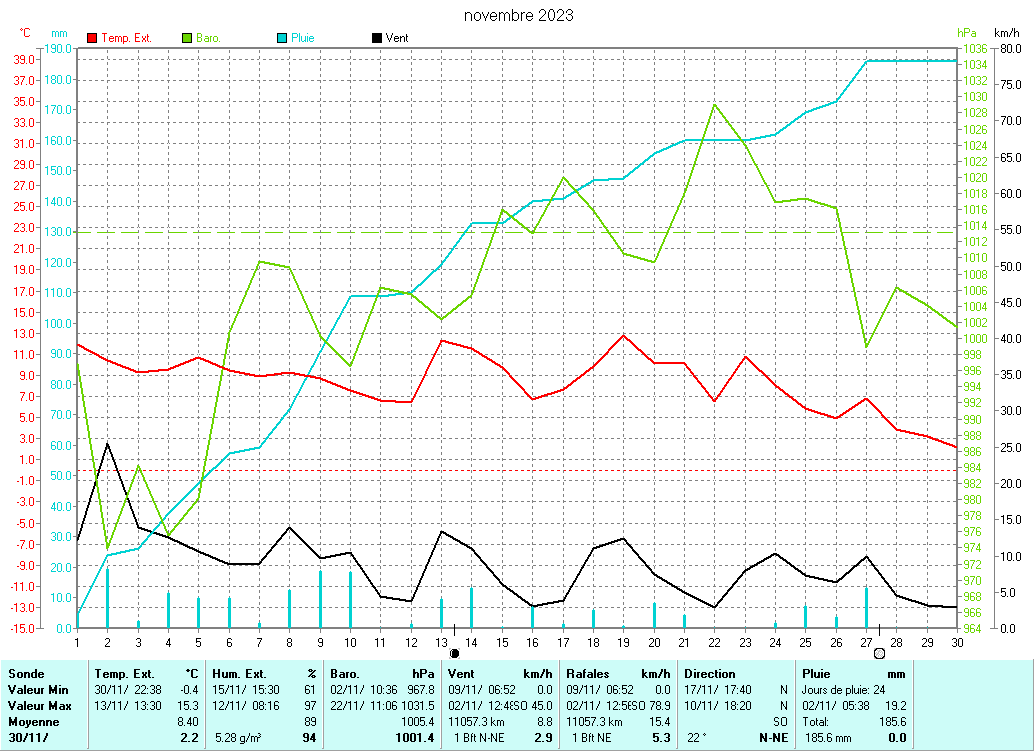Select the Valeur Min row label
Screen dimensions: 1034x751
pyautogui.click(x=39, y=690)
